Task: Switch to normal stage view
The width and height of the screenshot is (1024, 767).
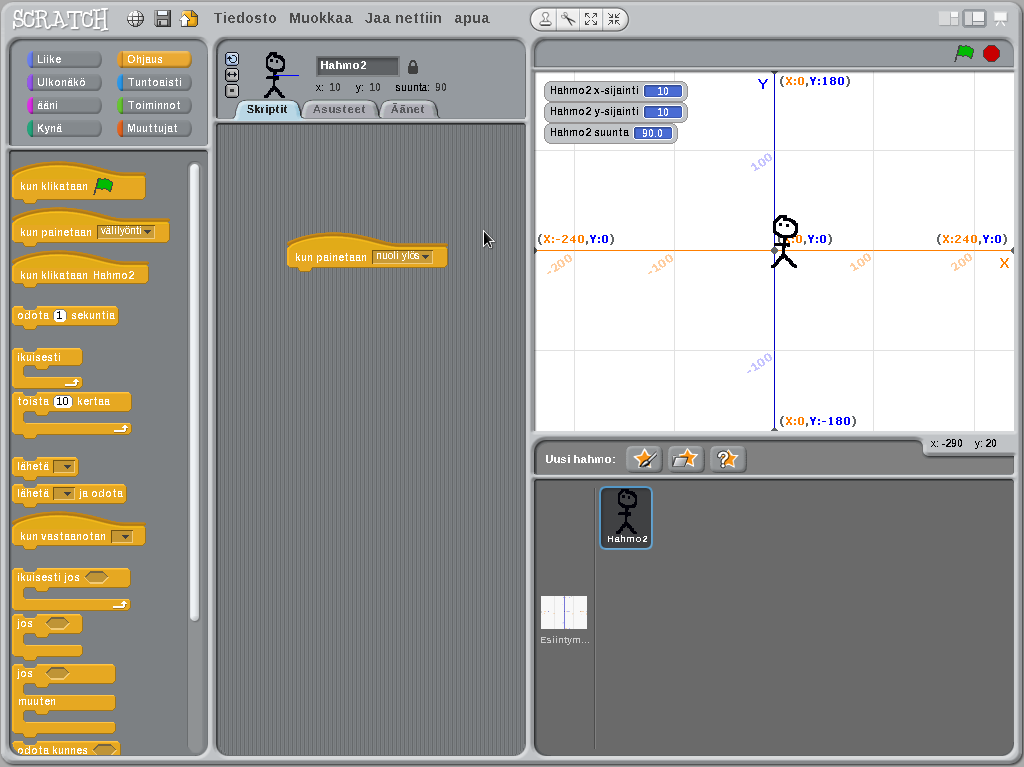Action: click(974, 19)
